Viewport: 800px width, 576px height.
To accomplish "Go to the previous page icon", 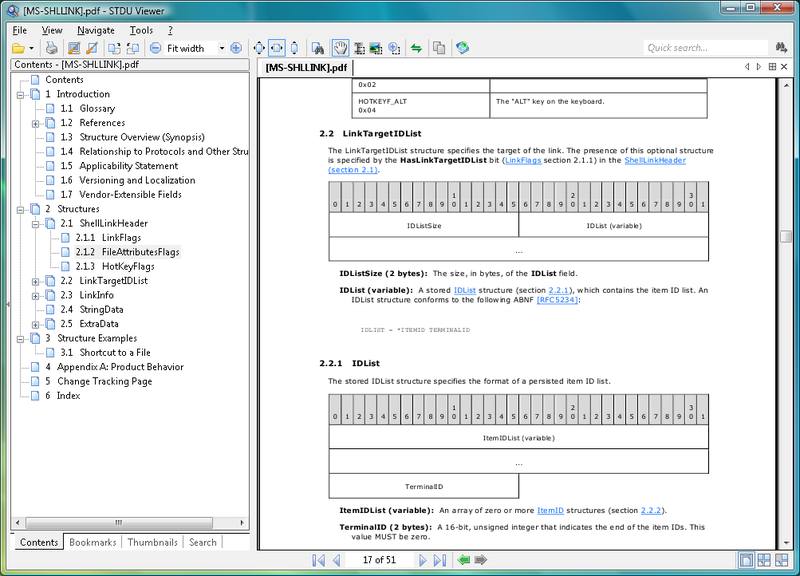I will (x=337, y=560).
